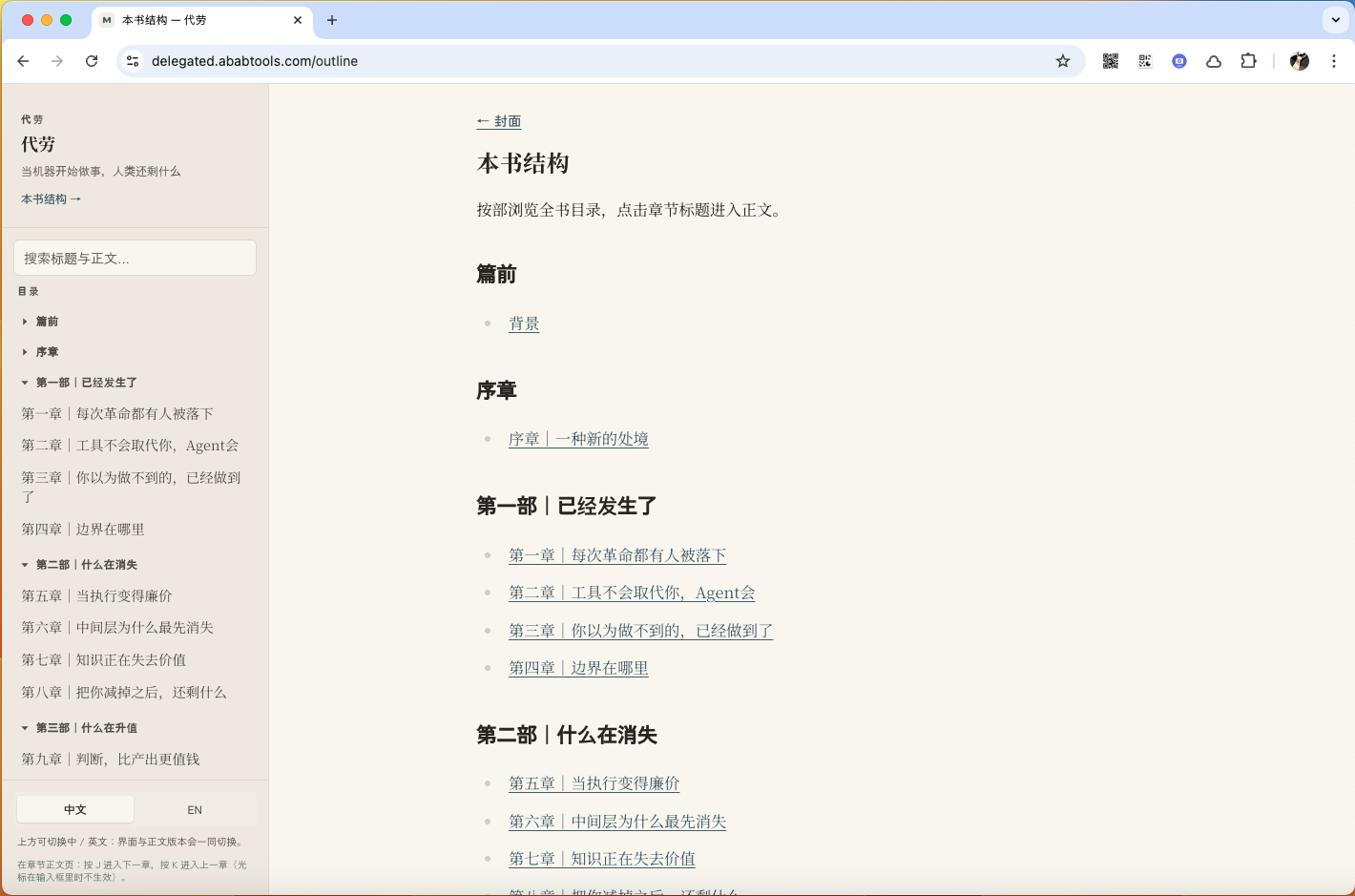
Task: Bookmark this page with the star icon
Action: pos(1063,61)
